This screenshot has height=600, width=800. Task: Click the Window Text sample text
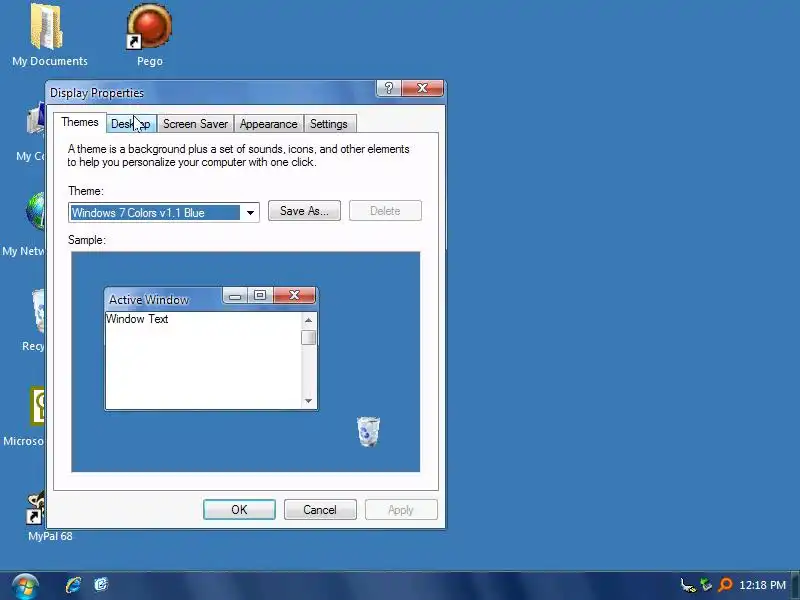137,319
